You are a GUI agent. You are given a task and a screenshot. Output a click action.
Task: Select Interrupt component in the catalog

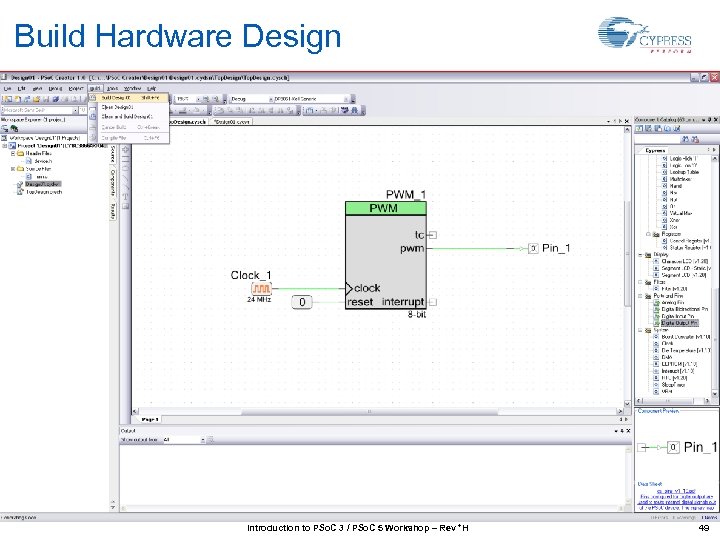click(679, 371)
